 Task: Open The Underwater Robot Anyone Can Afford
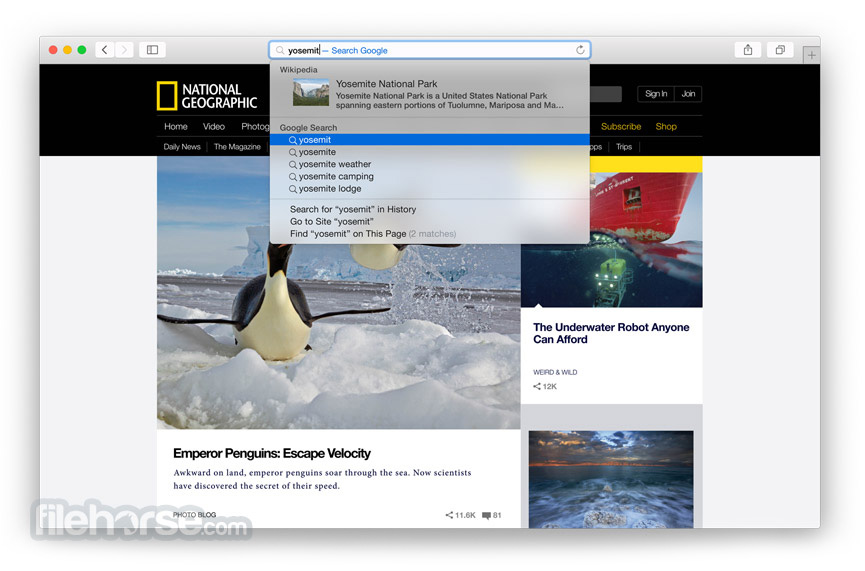[611, 333]
